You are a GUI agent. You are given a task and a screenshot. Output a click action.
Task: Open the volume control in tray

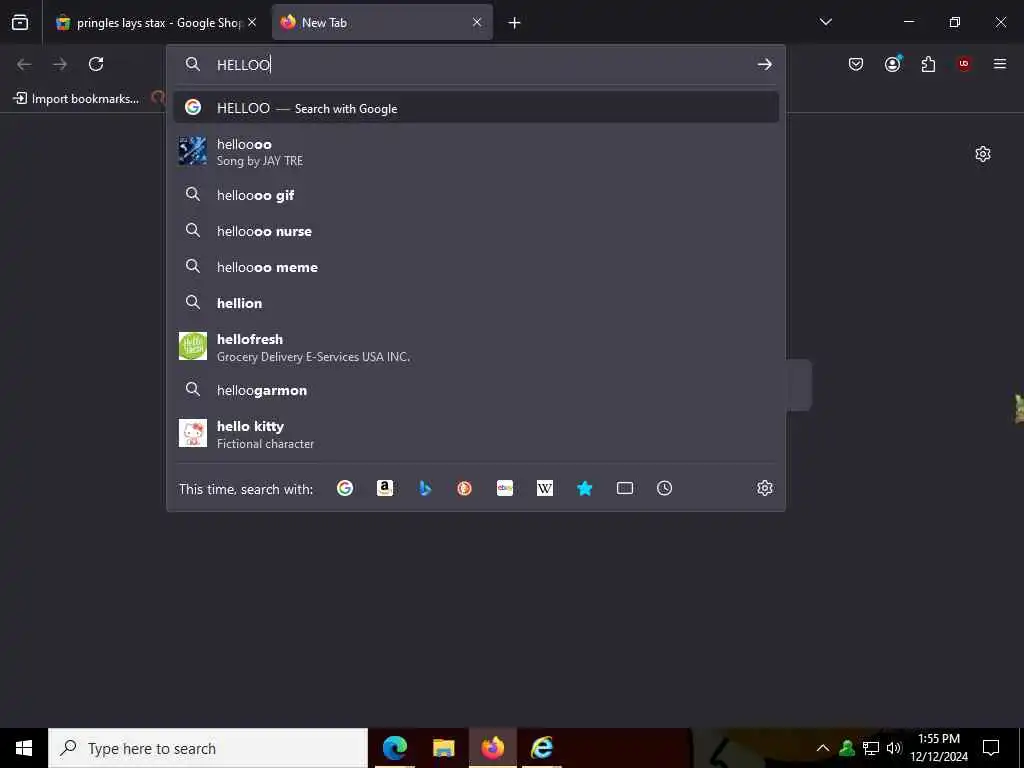coord(894,748)
